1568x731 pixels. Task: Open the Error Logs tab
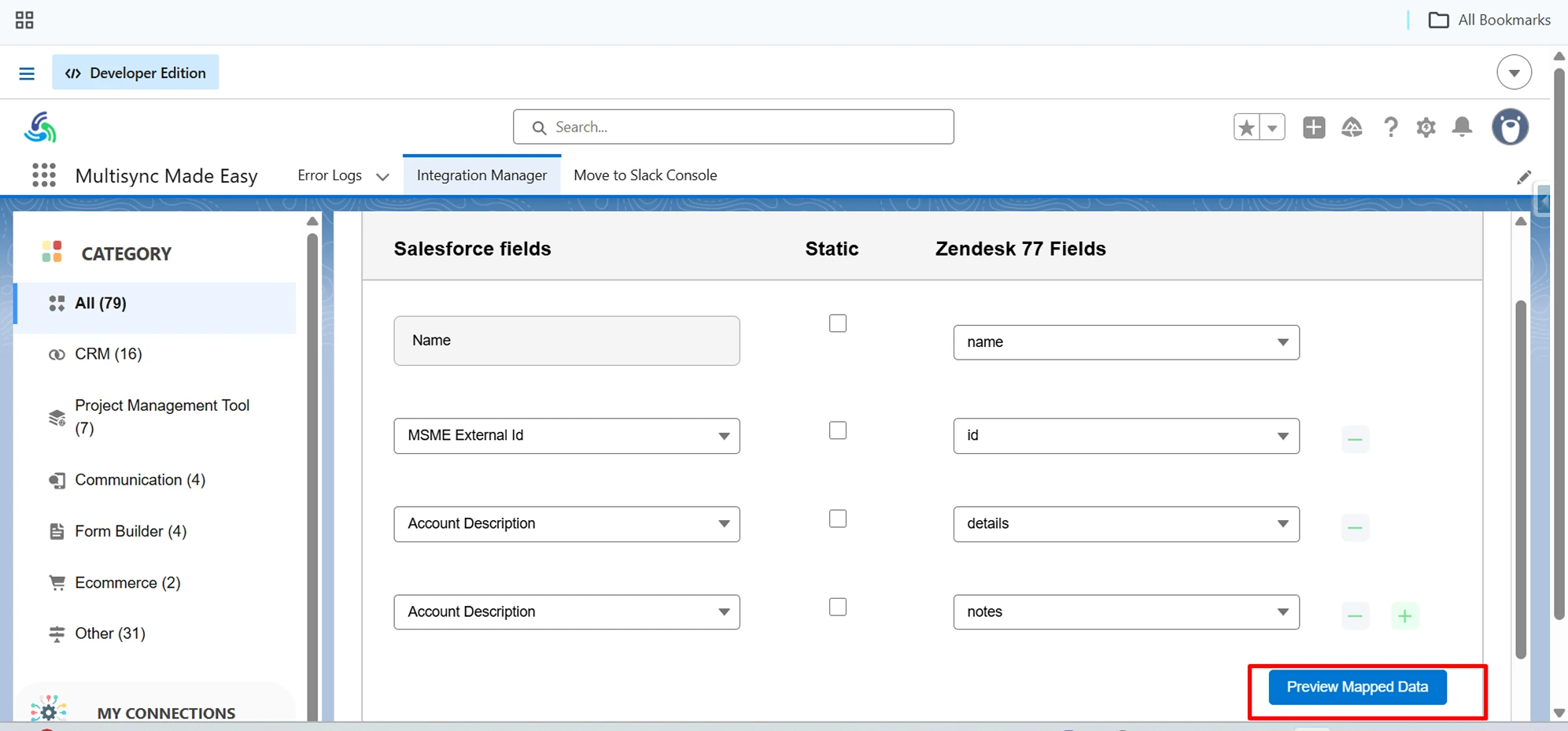tap(330, 175)
